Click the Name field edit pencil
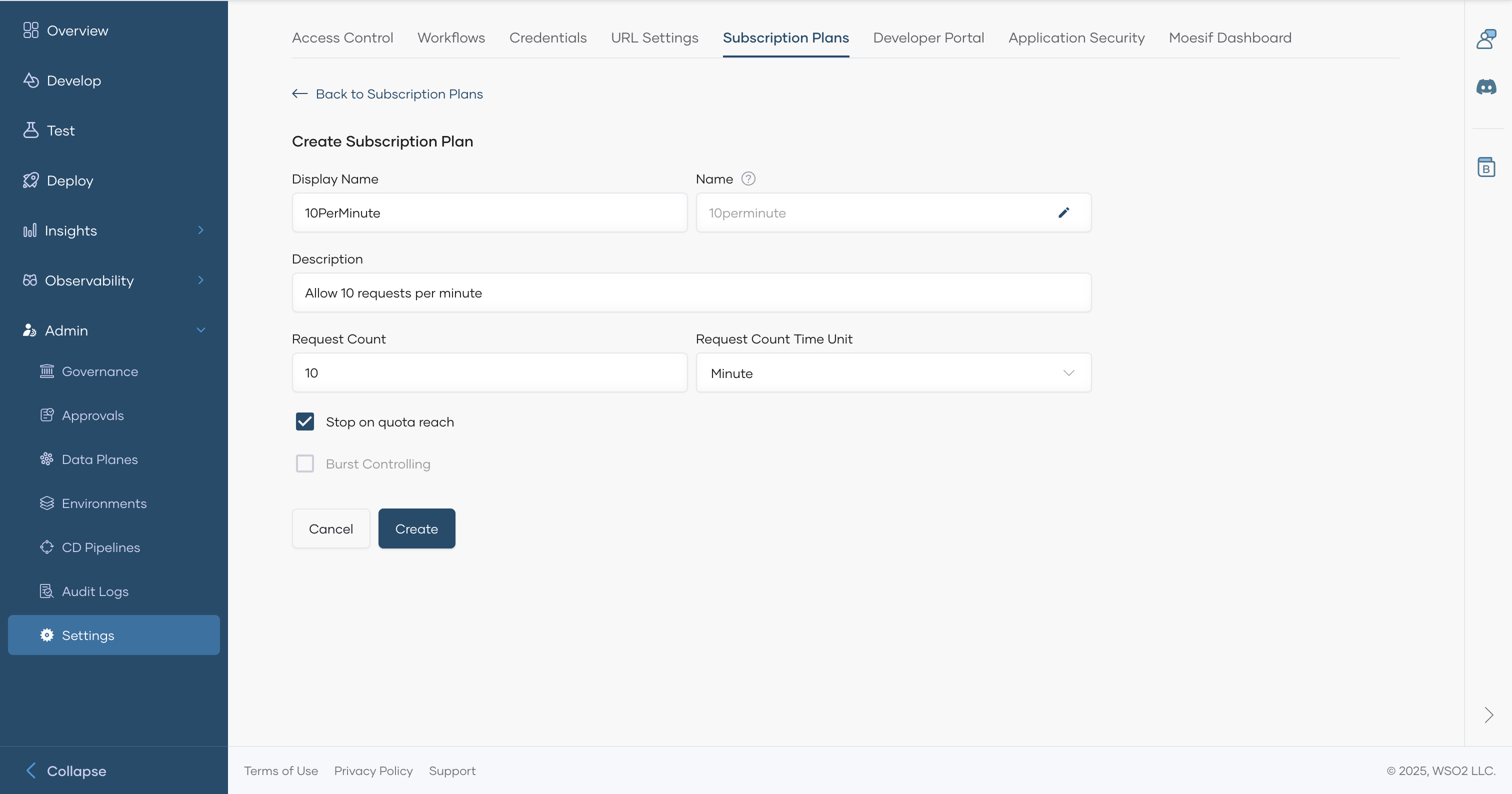Image resolution: width=1512 pixels, height=794 pixels. (1063, 212)
